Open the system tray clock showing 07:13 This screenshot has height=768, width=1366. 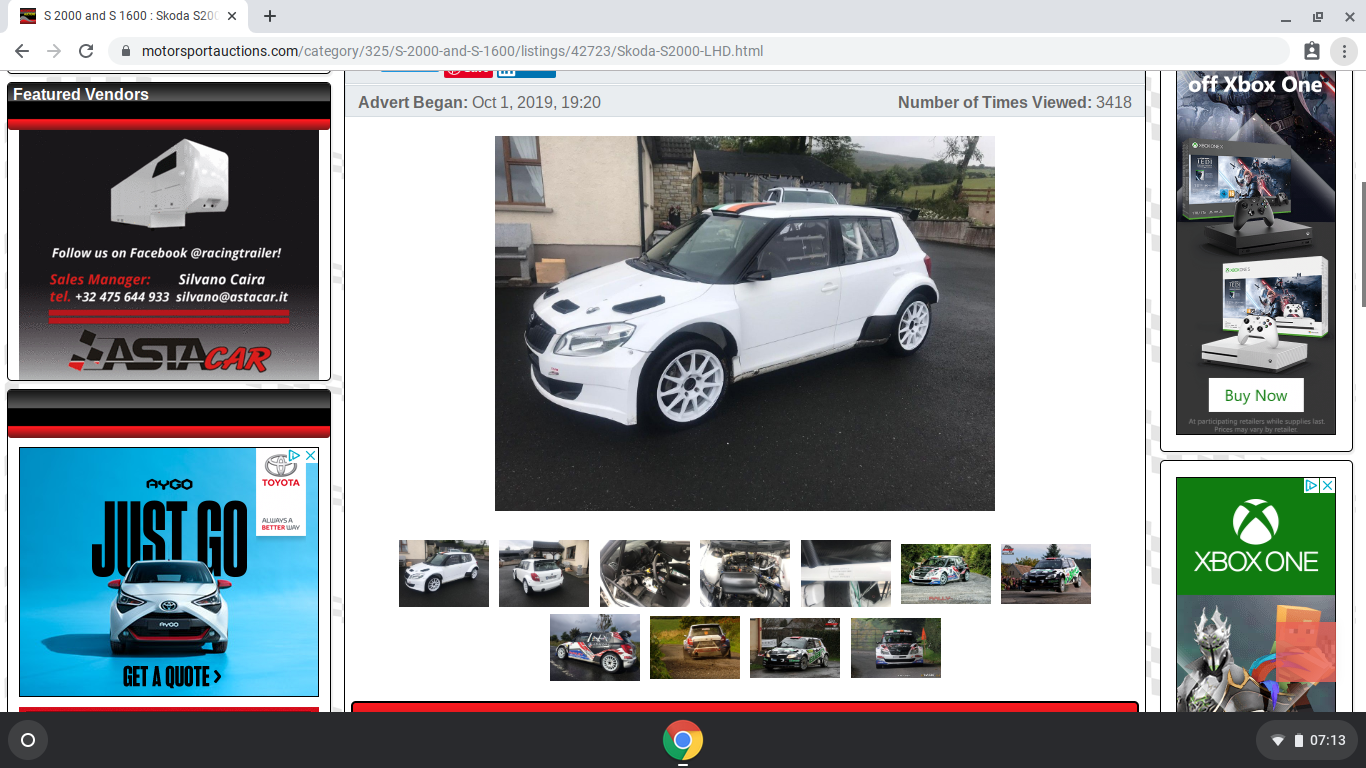tap(1327, 741)
